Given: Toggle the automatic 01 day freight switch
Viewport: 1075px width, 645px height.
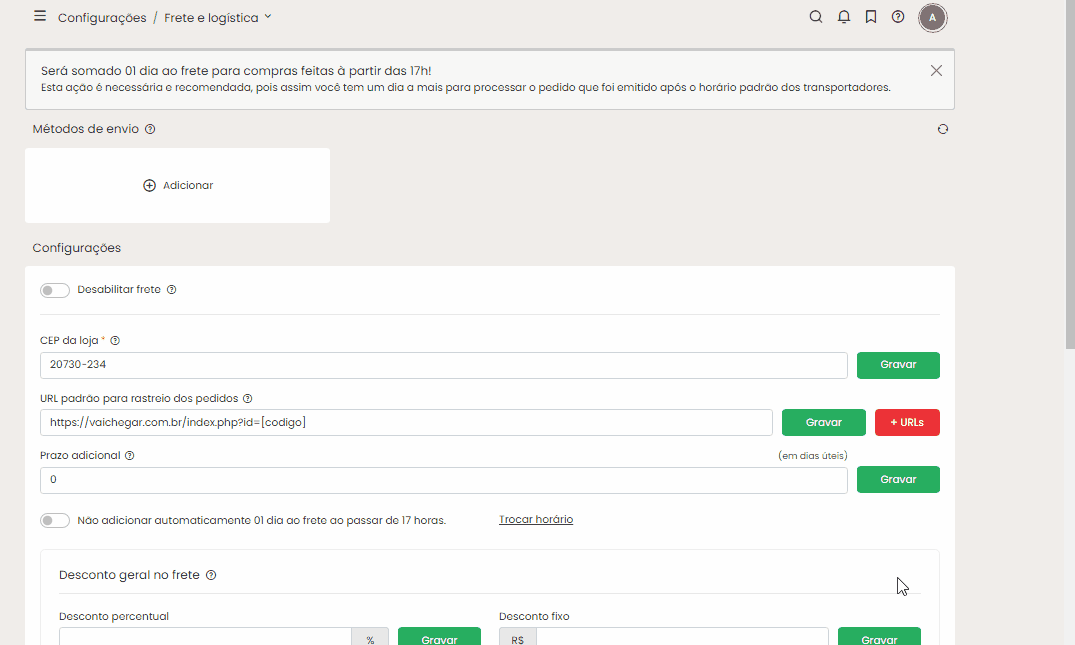Looking at the screenshot, I should point(55,520).
